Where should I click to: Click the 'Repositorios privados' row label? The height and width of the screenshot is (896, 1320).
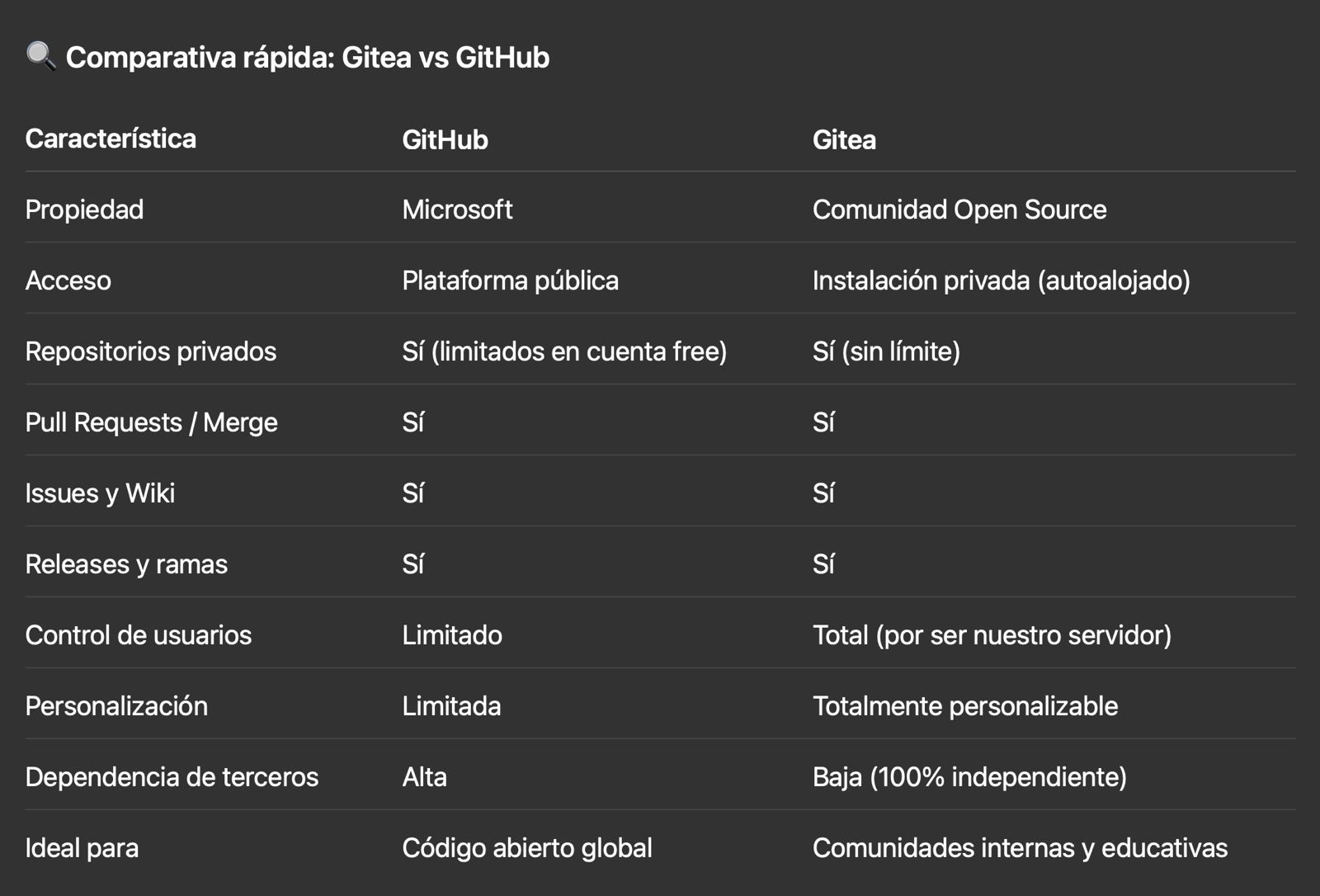tap(151, 351)
